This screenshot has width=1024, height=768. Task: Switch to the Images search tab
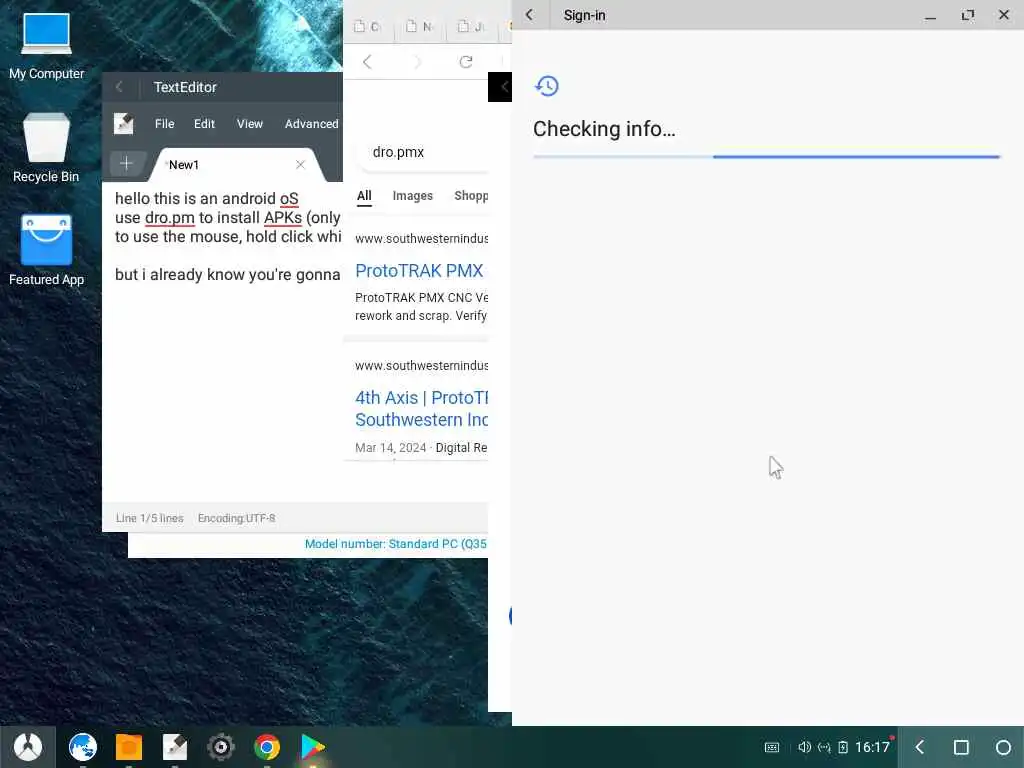(413, 195)
